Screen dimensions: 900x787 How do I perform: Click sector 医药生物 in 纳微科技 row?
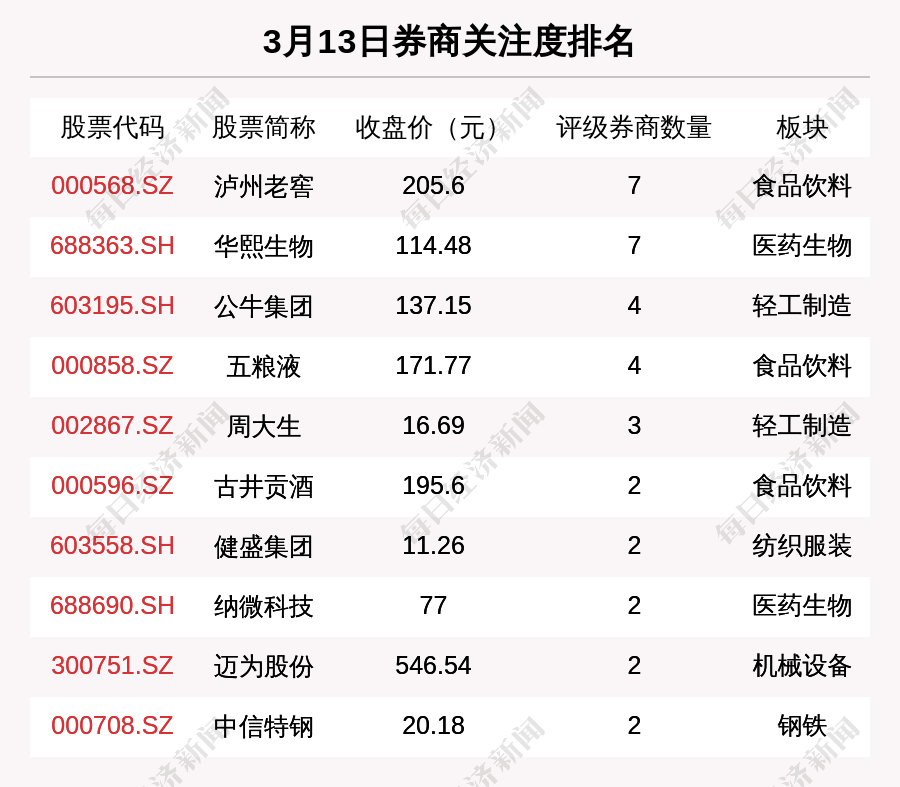[802, 606]
